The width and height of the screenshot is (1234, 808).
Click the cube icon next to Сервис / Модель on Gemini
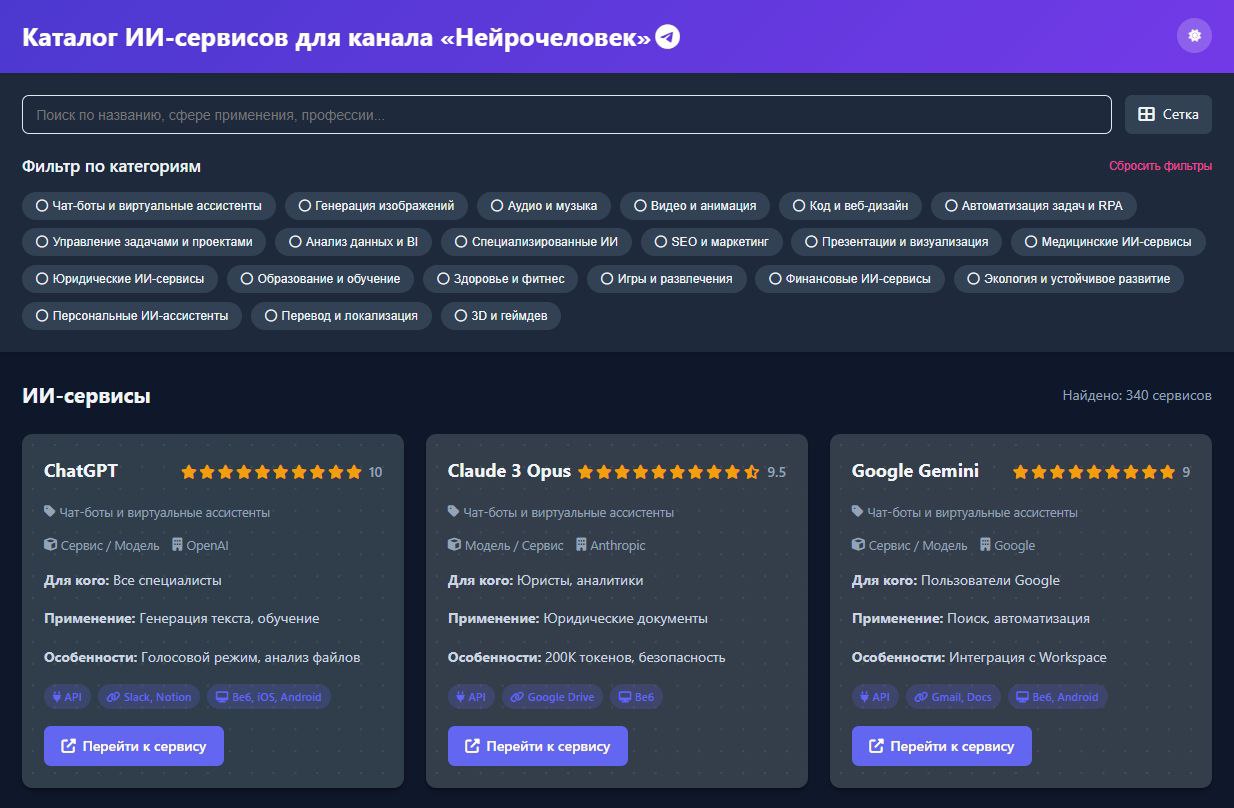(x=858, y=545)
